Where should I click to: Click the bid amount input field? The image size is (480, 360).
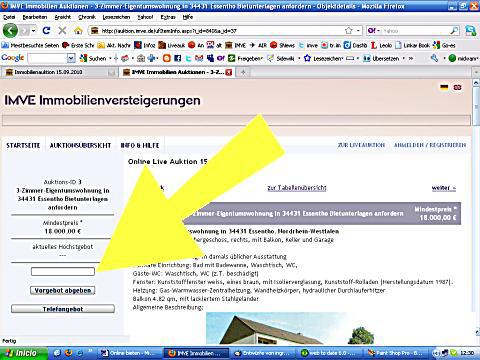63,272
